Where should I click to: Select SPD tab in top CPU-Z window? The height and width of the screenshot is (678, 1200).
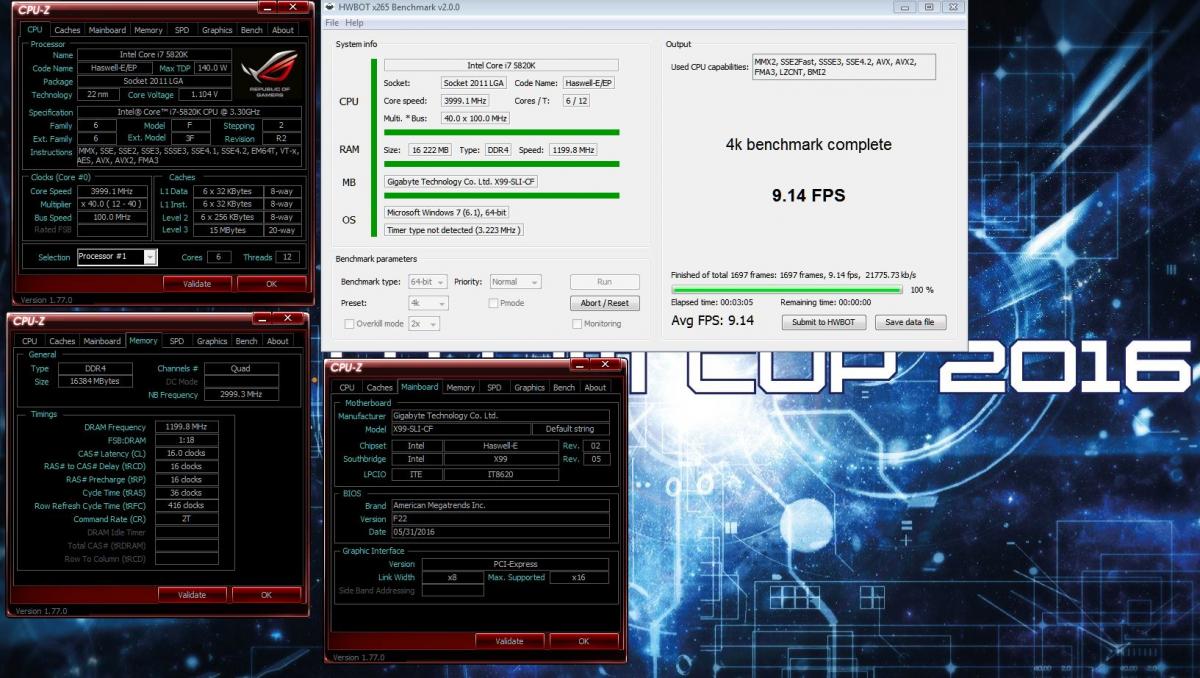[x=181, y=30]
